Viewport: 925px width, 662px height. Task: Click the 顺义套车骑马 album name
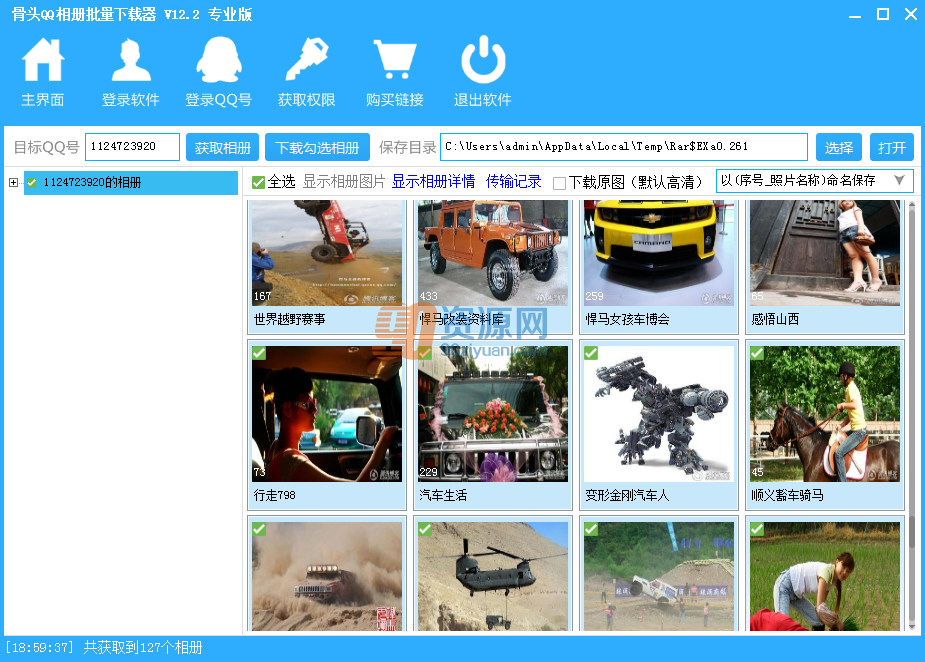pos(788,496)
